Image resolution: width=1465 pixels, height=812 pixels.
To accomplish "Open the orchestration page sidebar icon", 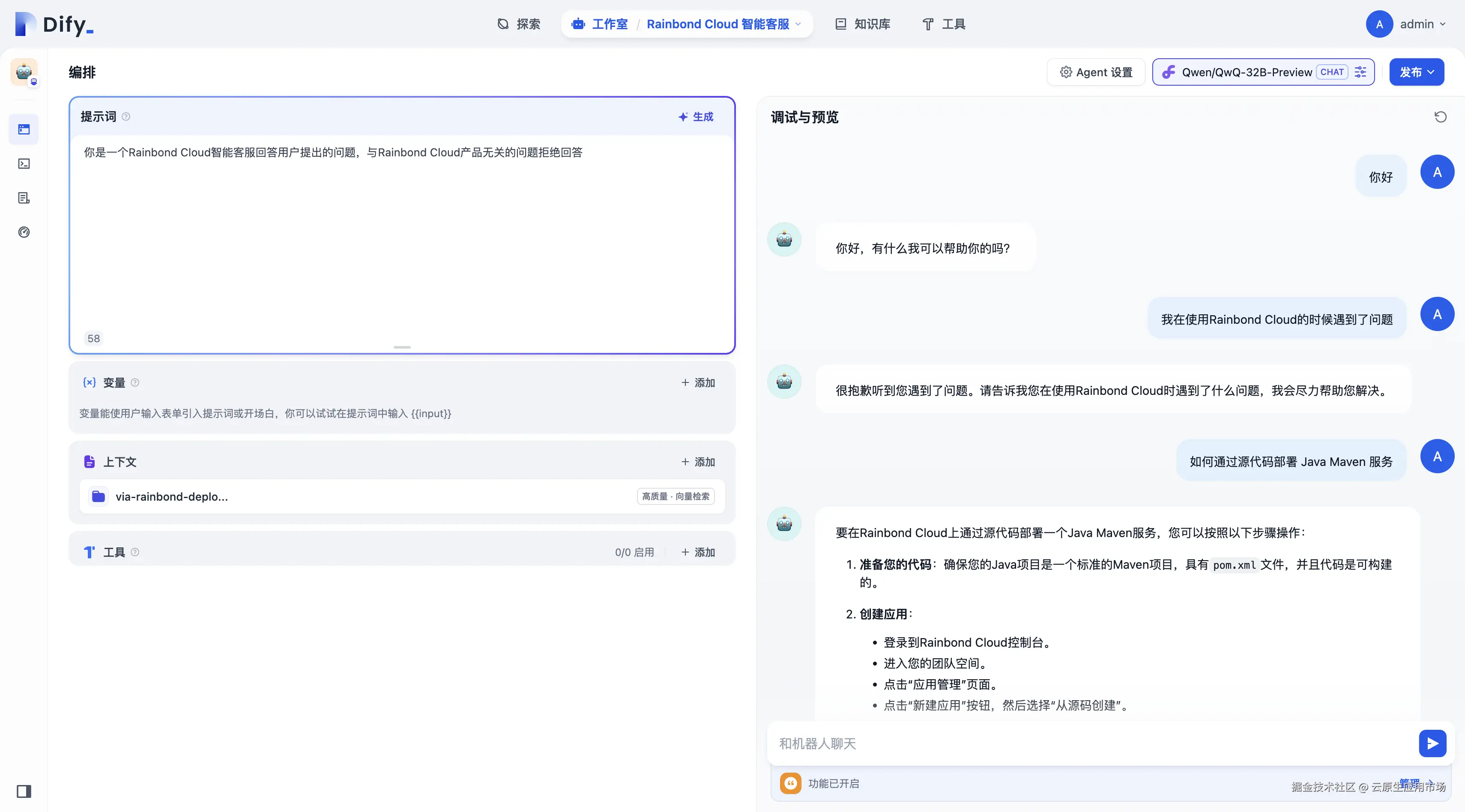I will [24, 130].
